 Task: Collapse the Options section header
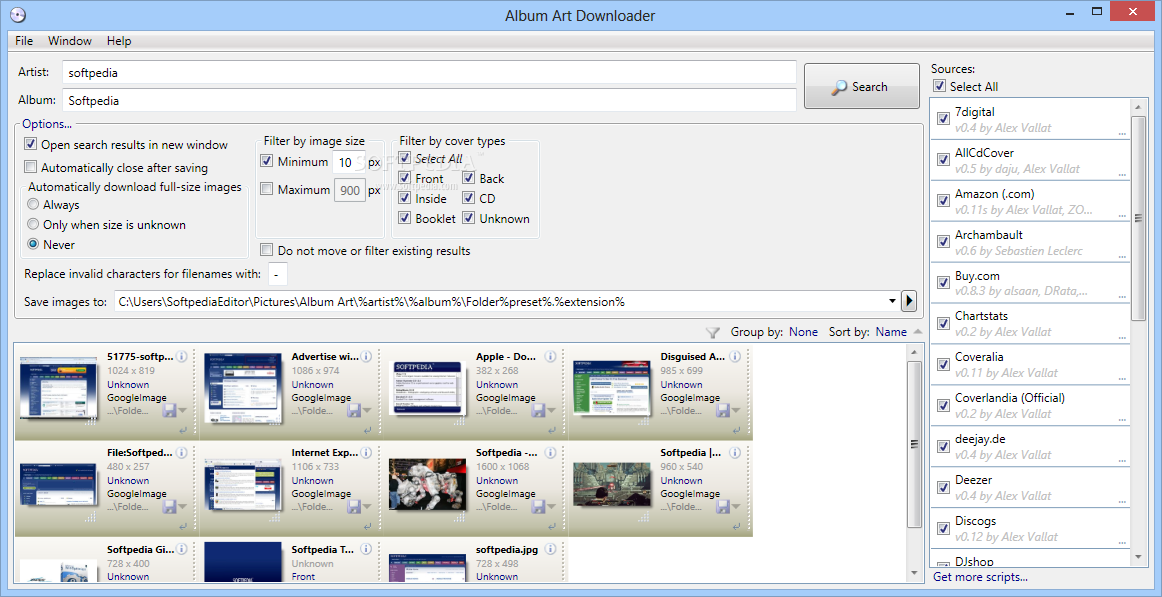click(x=47, y=124)
